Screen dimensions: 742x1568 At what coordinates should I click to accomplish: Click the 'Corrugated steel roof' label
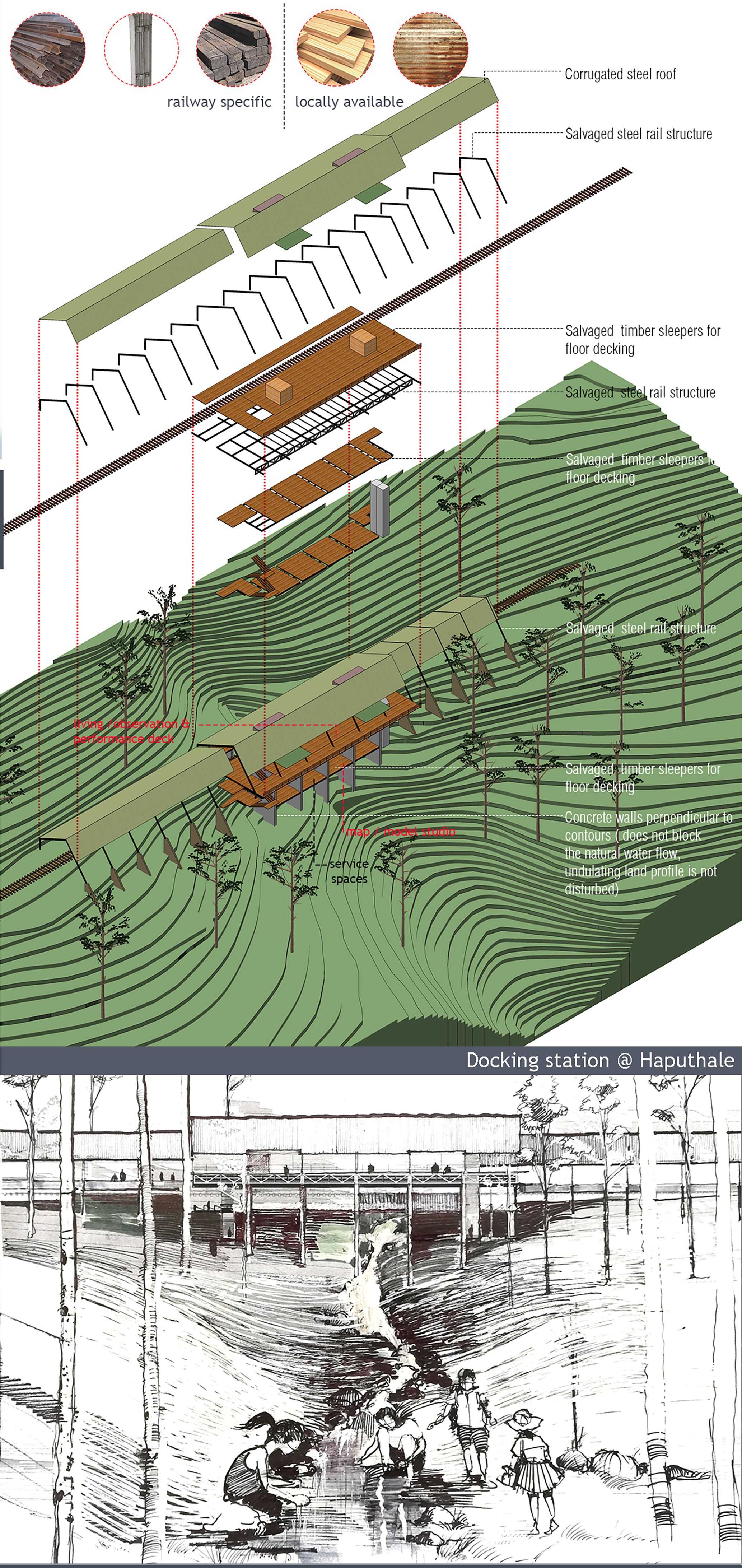click(x=620, y=74)
